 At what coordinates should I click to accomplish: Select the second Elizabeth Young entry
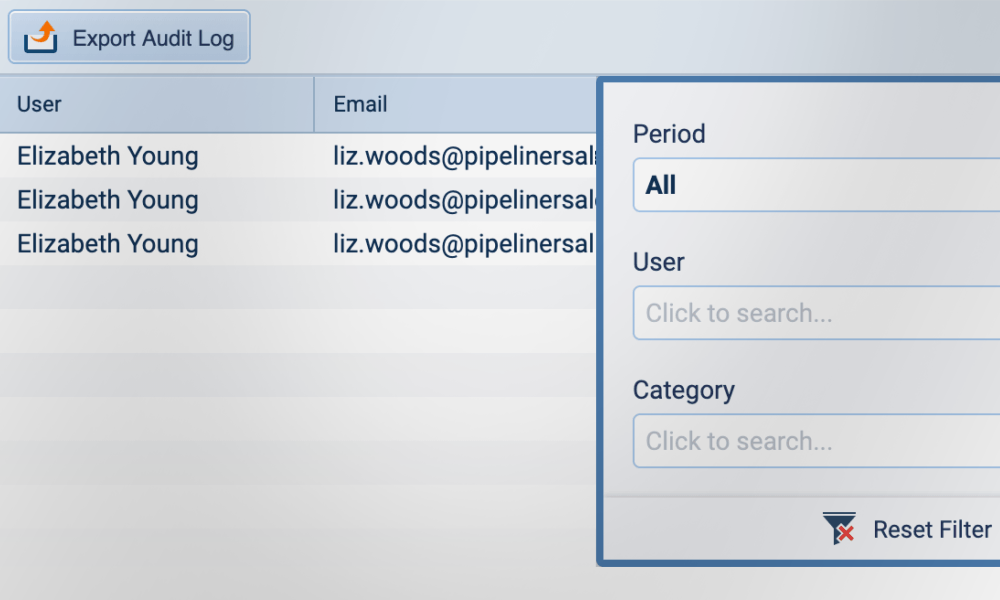coord(108,200)
